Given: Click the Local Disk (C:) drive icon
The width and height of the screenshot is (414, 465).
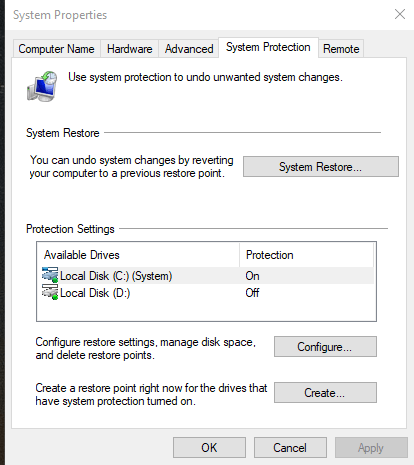Looking at the screenshot, I should [x=50, y=275].
